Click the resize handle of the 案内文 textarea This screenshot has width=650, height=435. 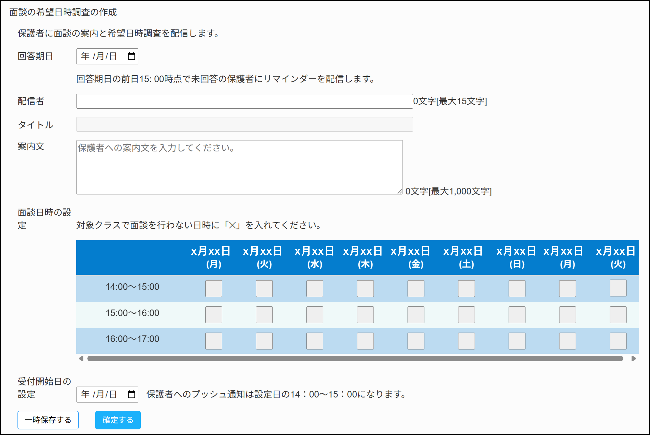[x=399, y=189]
